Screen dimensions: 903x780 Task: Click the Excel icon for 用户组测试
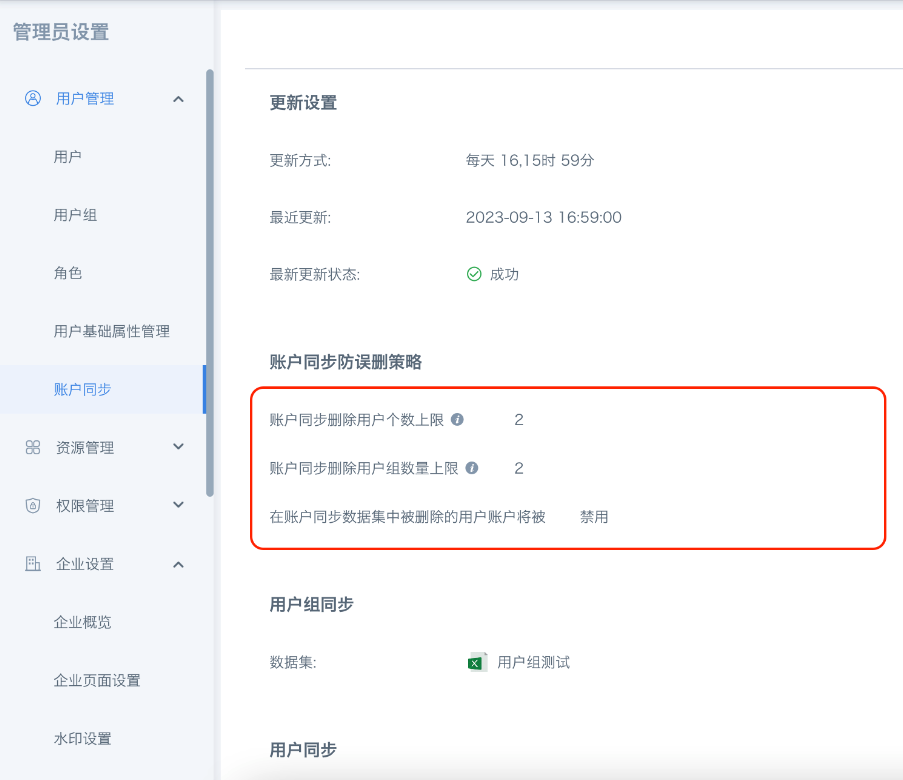tap(477, 662)
